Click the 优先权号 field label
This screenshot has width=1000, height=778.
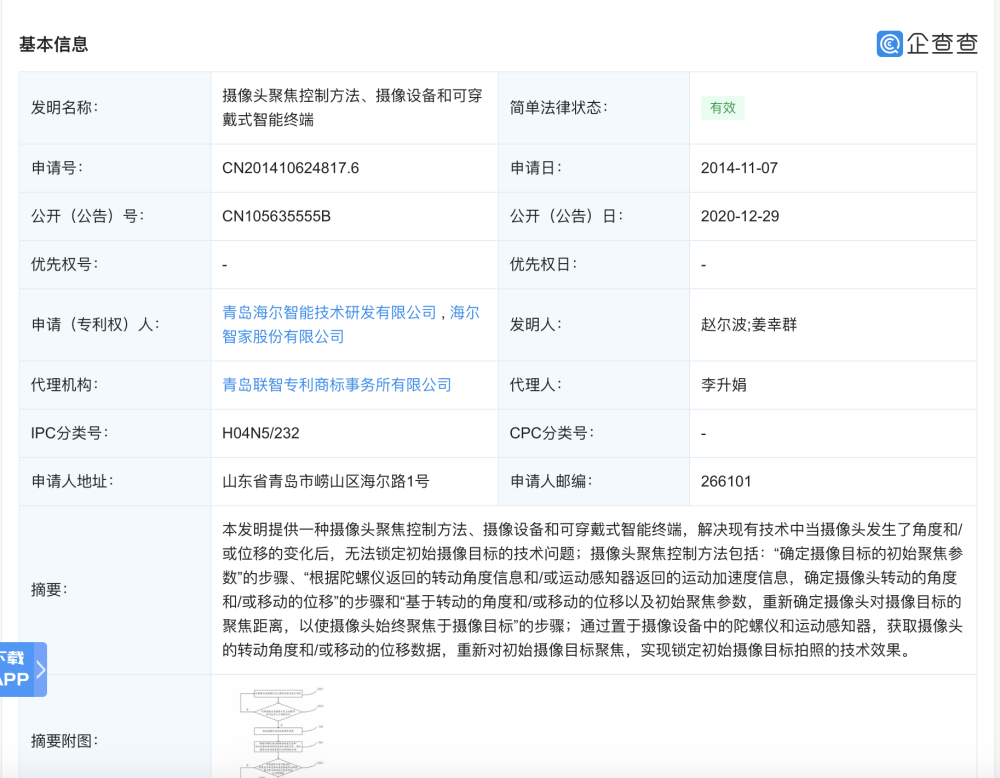(x=64, y=264)
